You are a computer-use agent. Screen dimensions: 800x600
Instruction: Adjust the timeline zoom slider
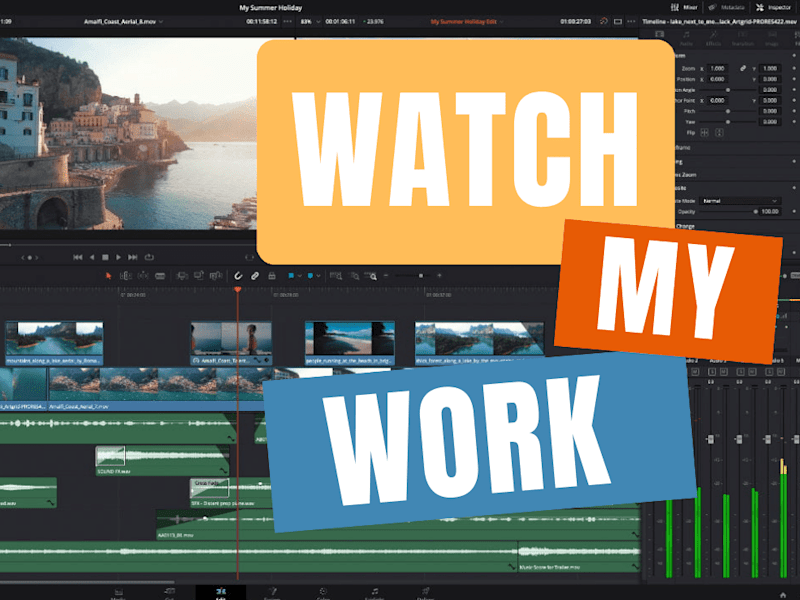(x=413, y=276)
